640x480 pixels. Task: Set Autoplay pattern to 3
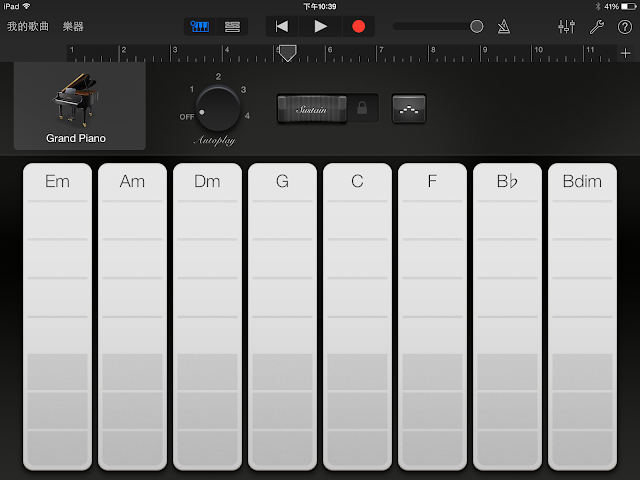pyautogui.click(x=244, y=89)
